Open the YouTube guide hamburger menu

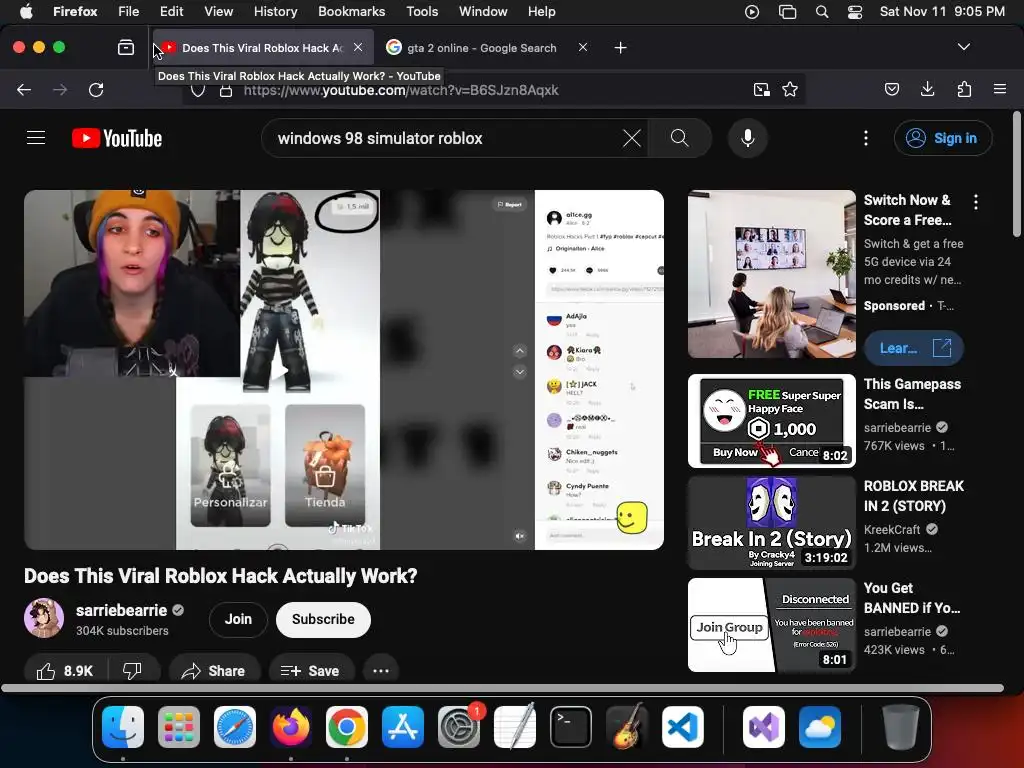[36, 138]
